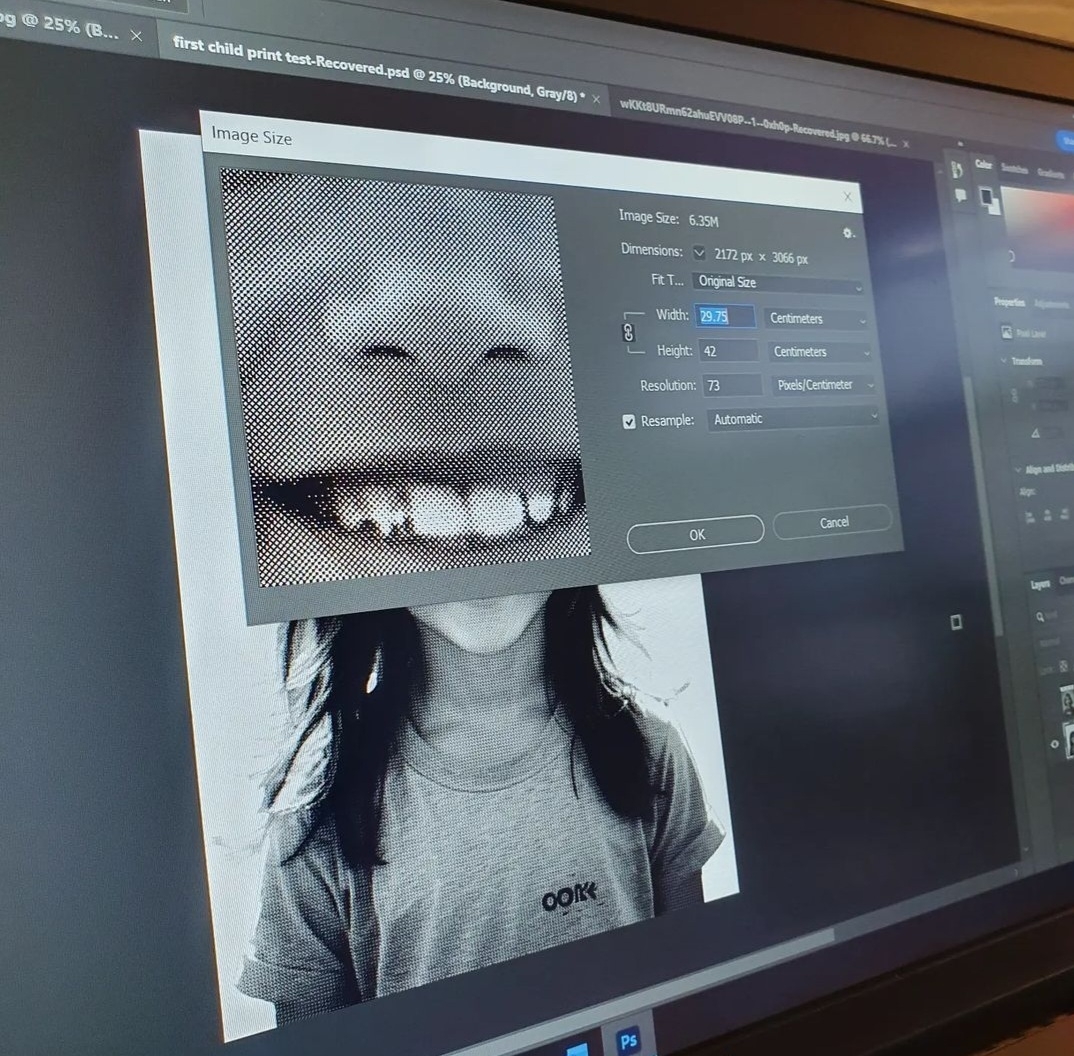Toggle visibility eye of the bottom layer
Screen dimensions: 1074x1056
[x=1053, y=744]
